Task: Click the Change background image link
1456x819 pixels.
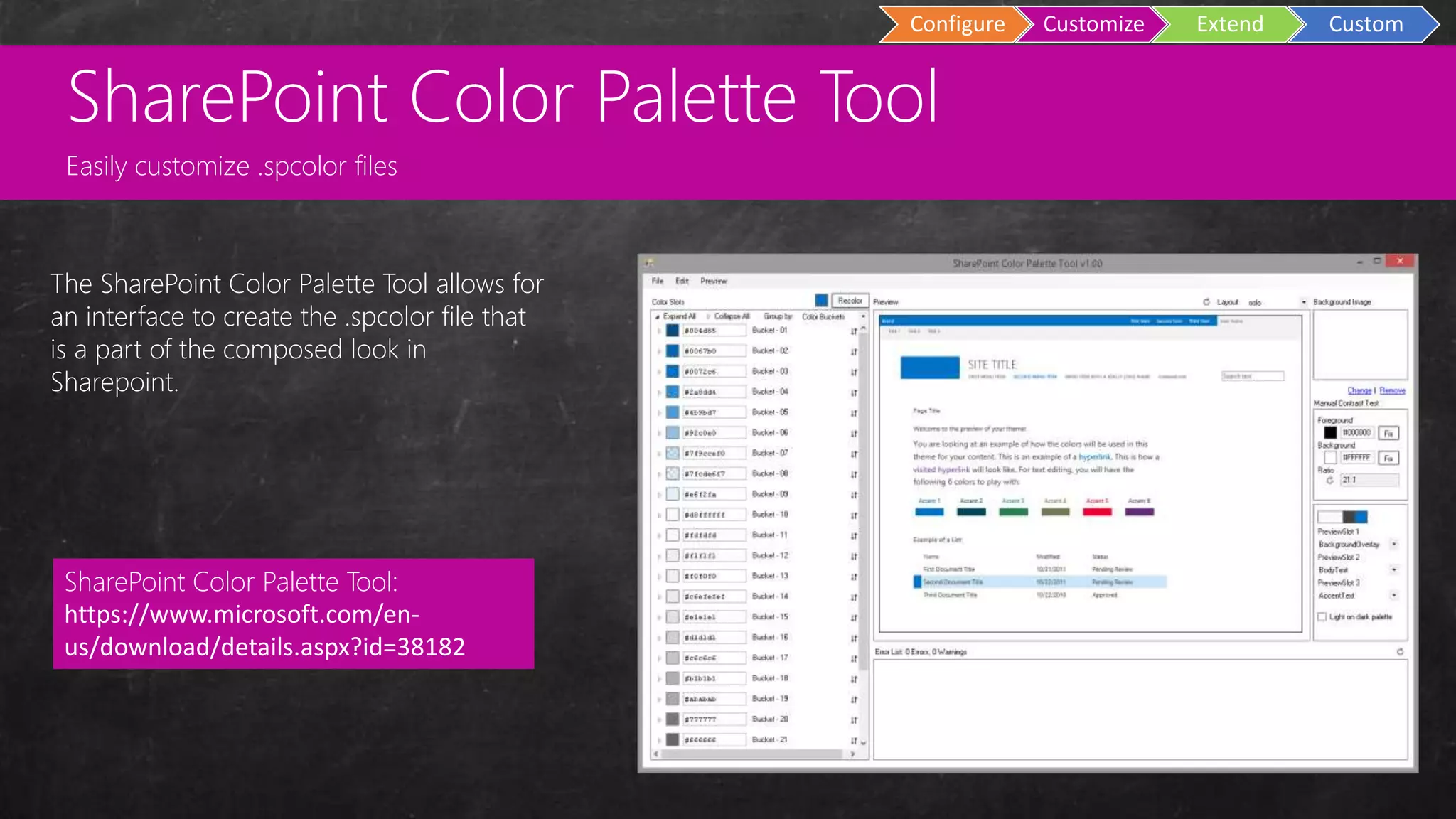Action: pyautogui.click(x=1359, y=390)
